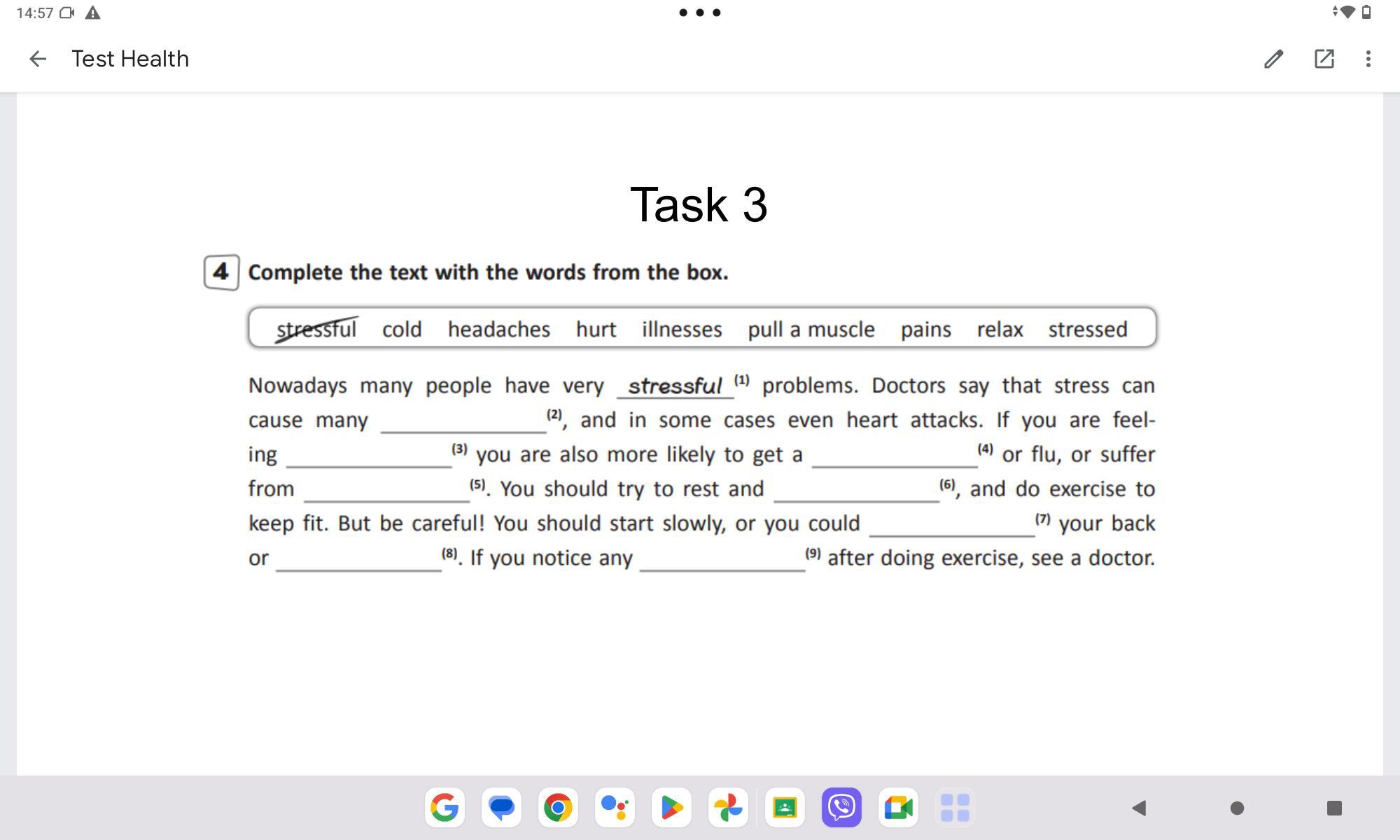Launch Google app from dock
Screen dimensions: 1400x840
point(444,808)
